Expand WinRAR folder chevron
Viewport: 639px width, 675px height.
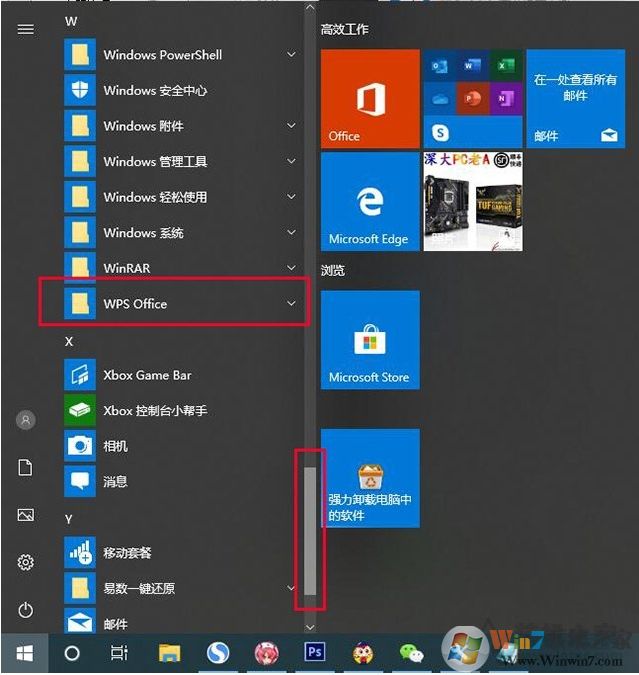pyautogui.click(x=292, y=268)
